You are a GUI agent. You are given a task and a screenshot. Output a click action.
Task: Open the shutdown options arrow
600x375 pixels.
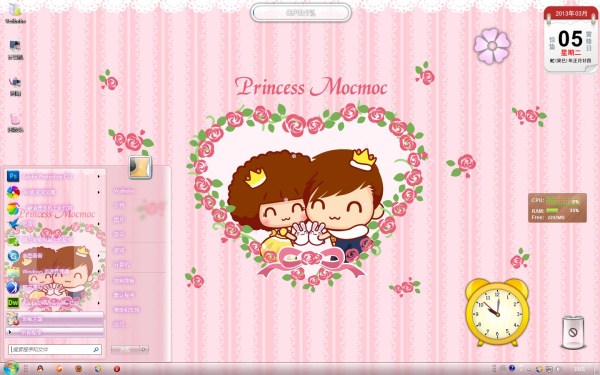click(x=144, y=349)
